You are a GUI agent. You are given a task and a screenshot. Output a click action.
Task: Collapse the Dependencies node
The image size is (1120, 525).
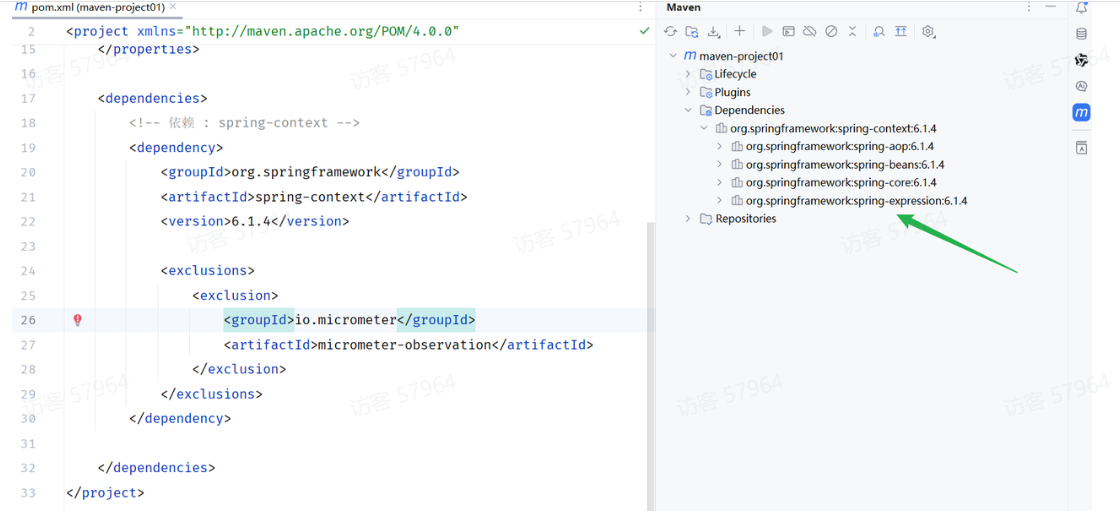(688, 110)
